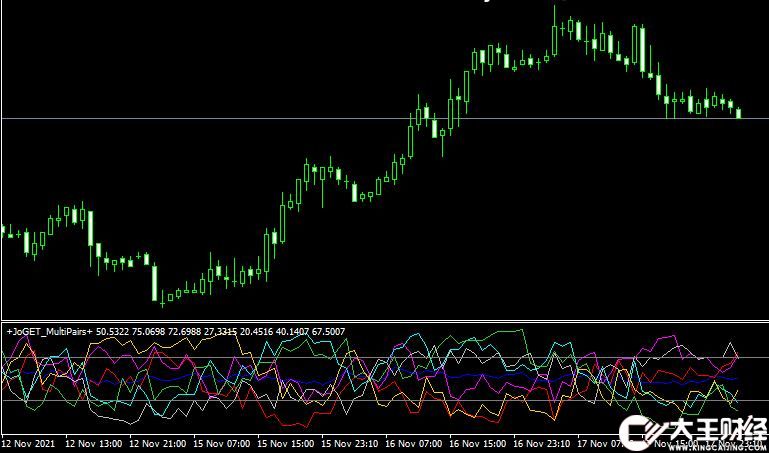Click the 16 Nov 23:10 time label

coord(541,444)
